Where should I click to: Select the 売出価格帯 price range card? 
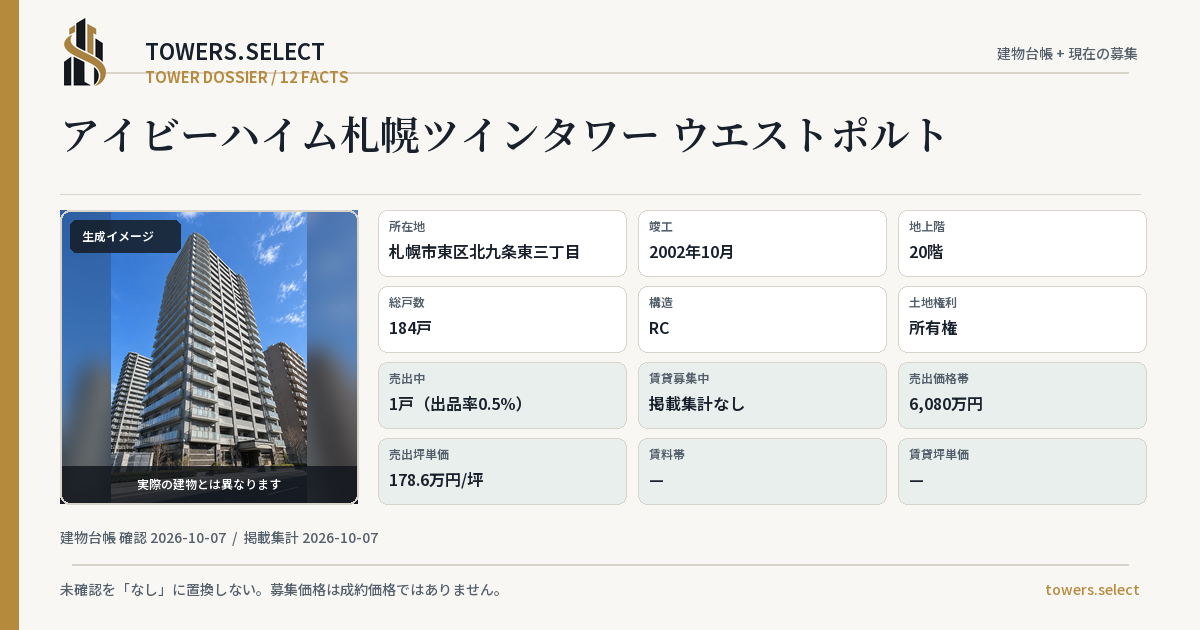(x=1022, y=395)
